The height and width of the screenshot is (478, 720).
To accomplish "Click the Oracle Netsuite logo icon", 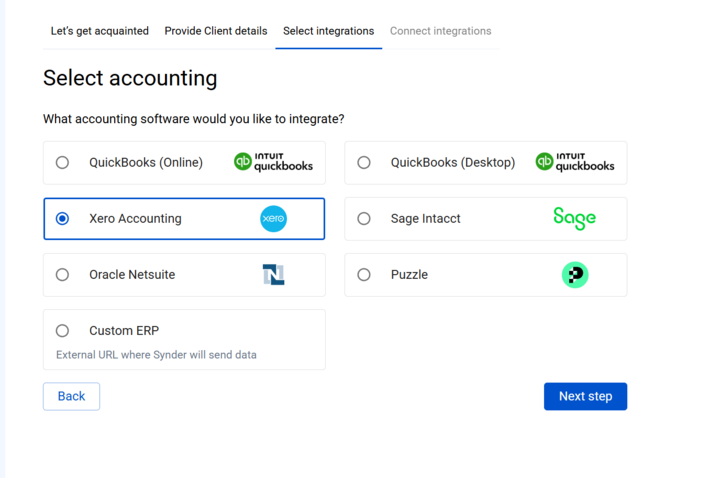I will [x=273, y=274].
